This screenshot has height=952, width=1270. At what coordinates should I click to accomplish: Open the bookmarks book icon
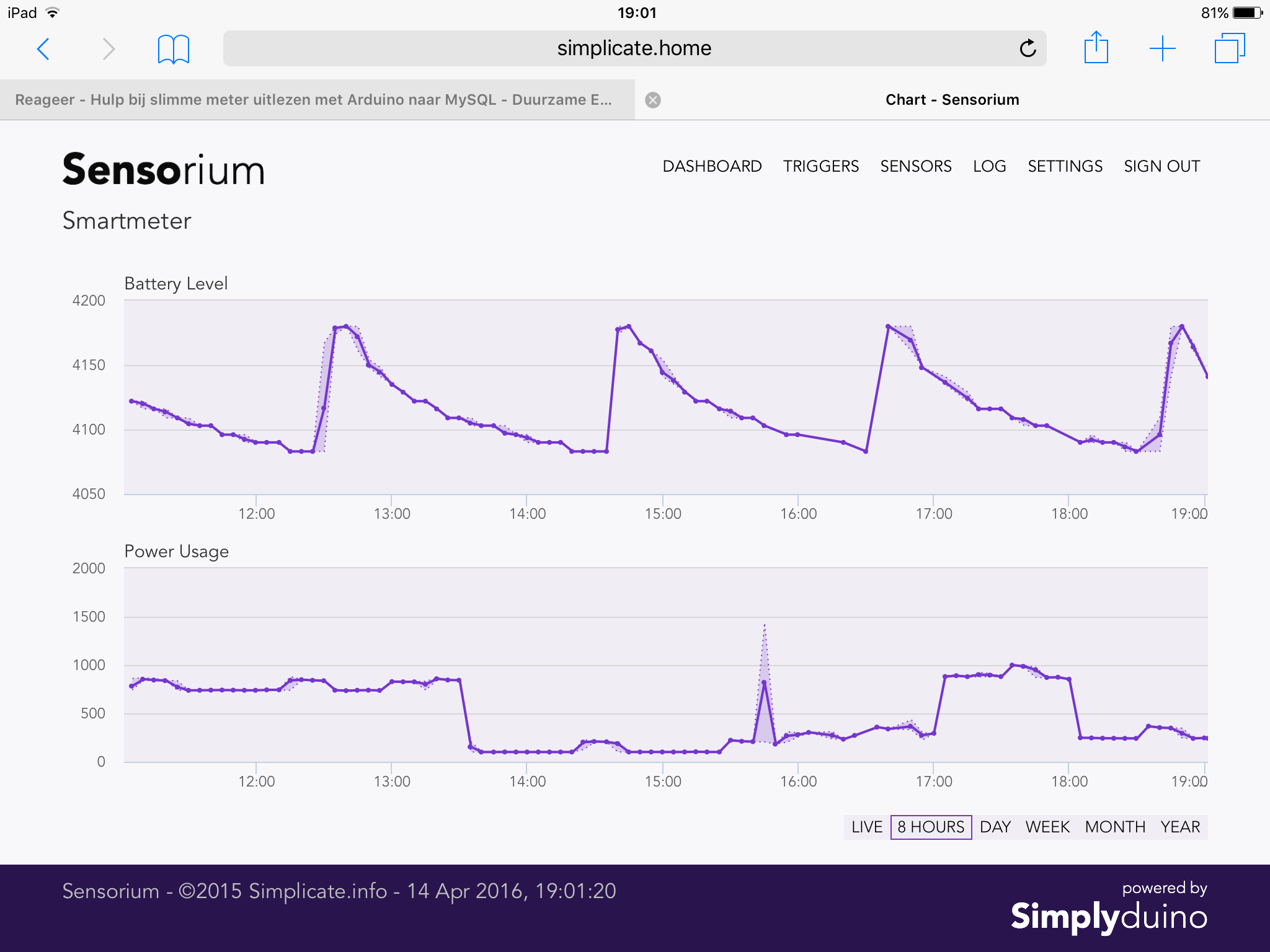(x=173, y=49)
